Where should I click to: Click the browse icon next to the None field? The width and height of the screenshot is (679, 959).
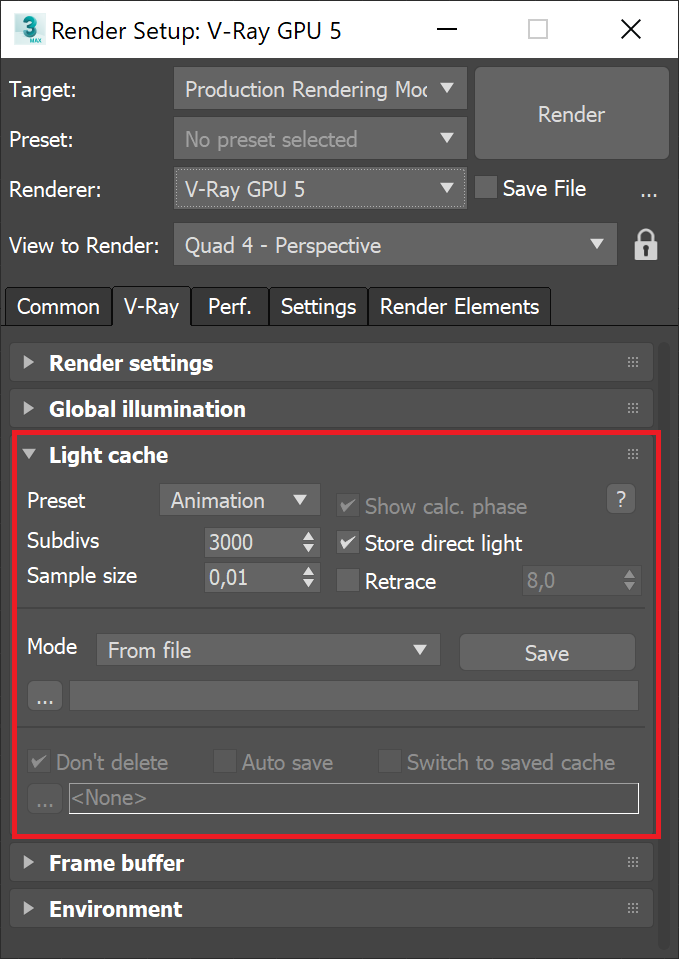43,798
